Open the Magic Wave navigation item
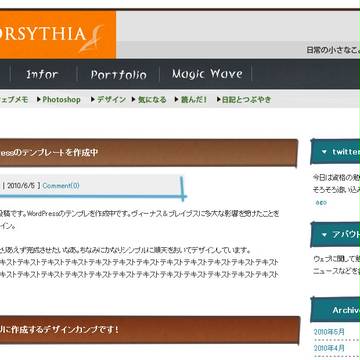This screenshot has height=360, width=360. 207,74
